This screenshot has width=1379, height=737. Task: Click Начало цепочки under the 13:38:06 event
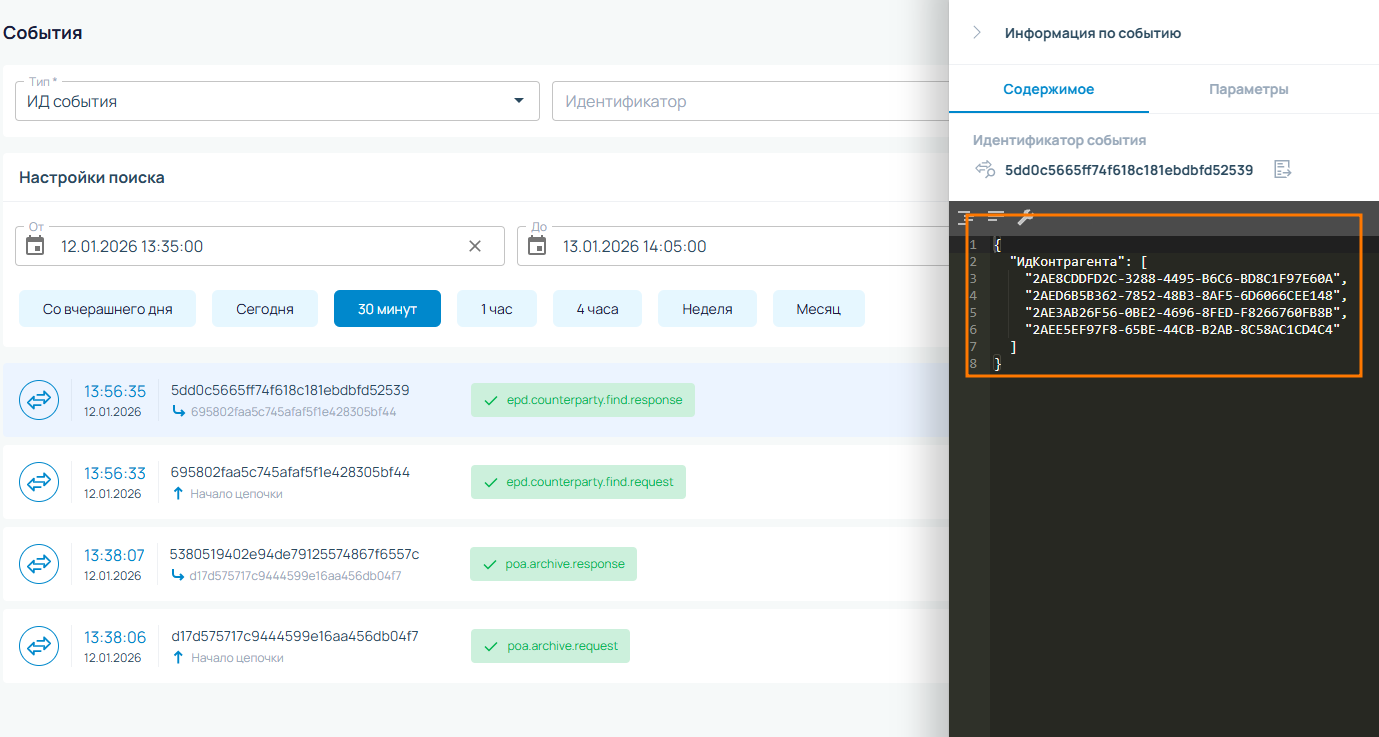tap(237, 658)
